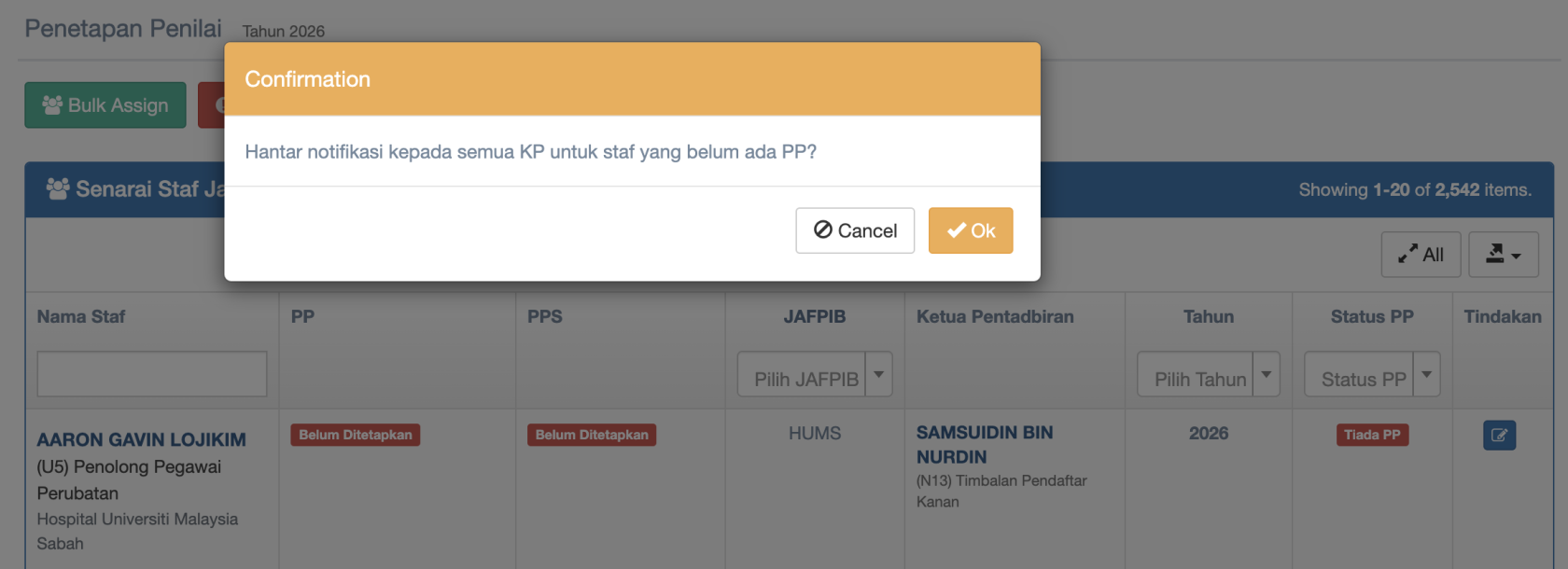Viewport: 1568px width, 569px height.
Task: Click the JAFPIB column header
Action: coord(815,317)
